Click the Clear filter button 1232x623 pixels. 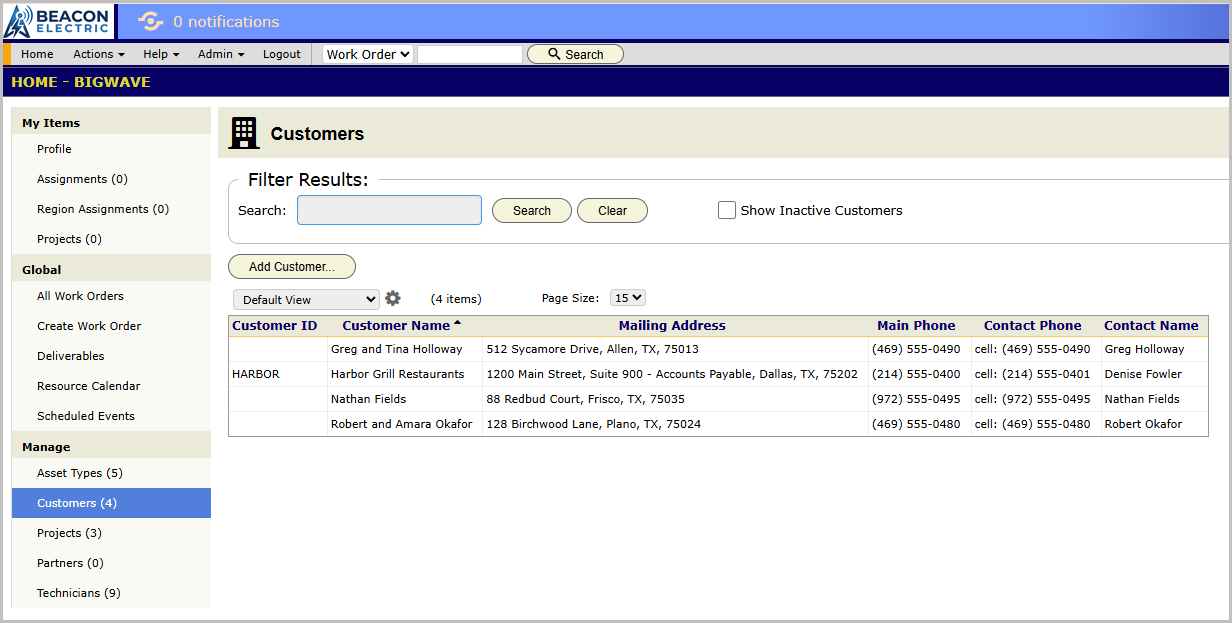pos(612,210)
